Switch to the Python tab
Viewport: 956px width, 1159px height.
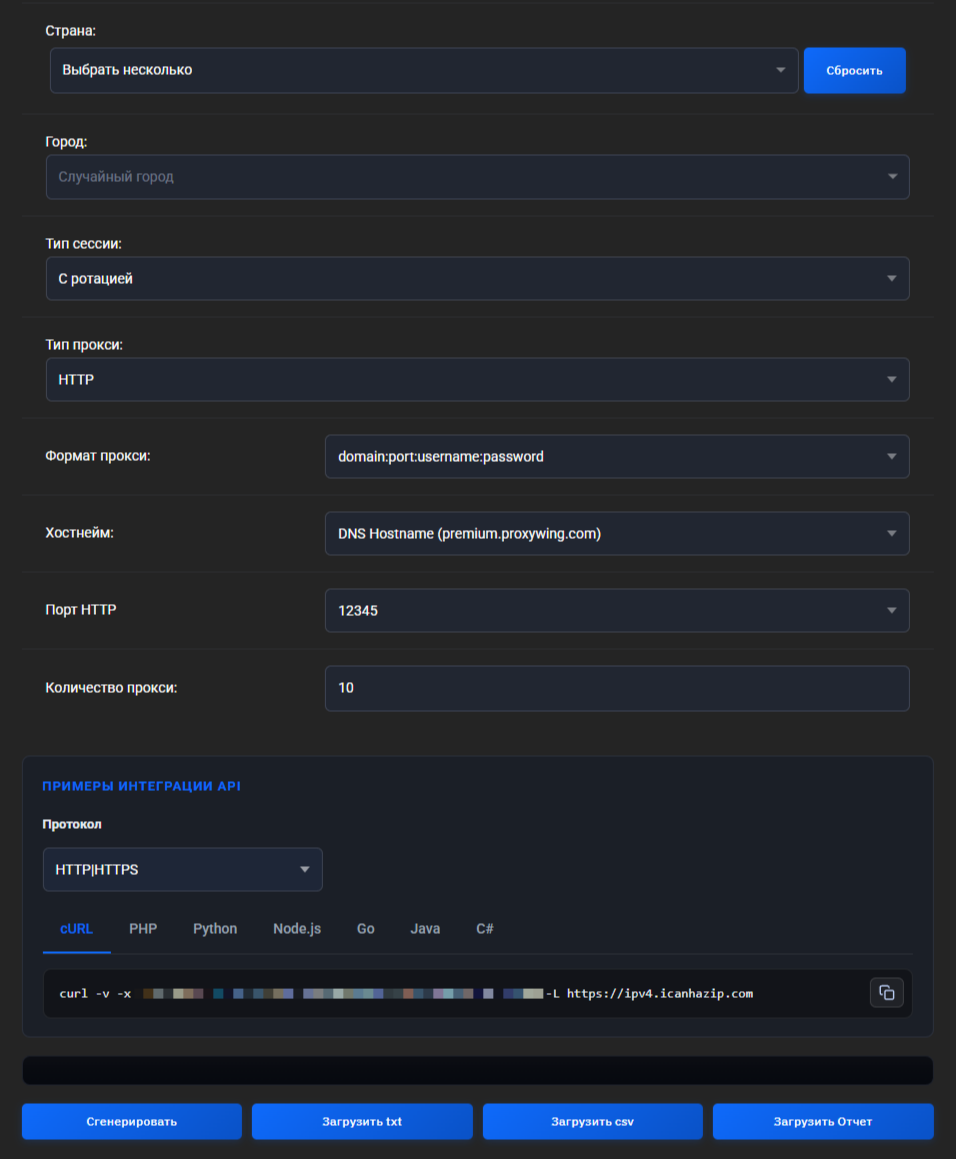click(x=215, y=929)
